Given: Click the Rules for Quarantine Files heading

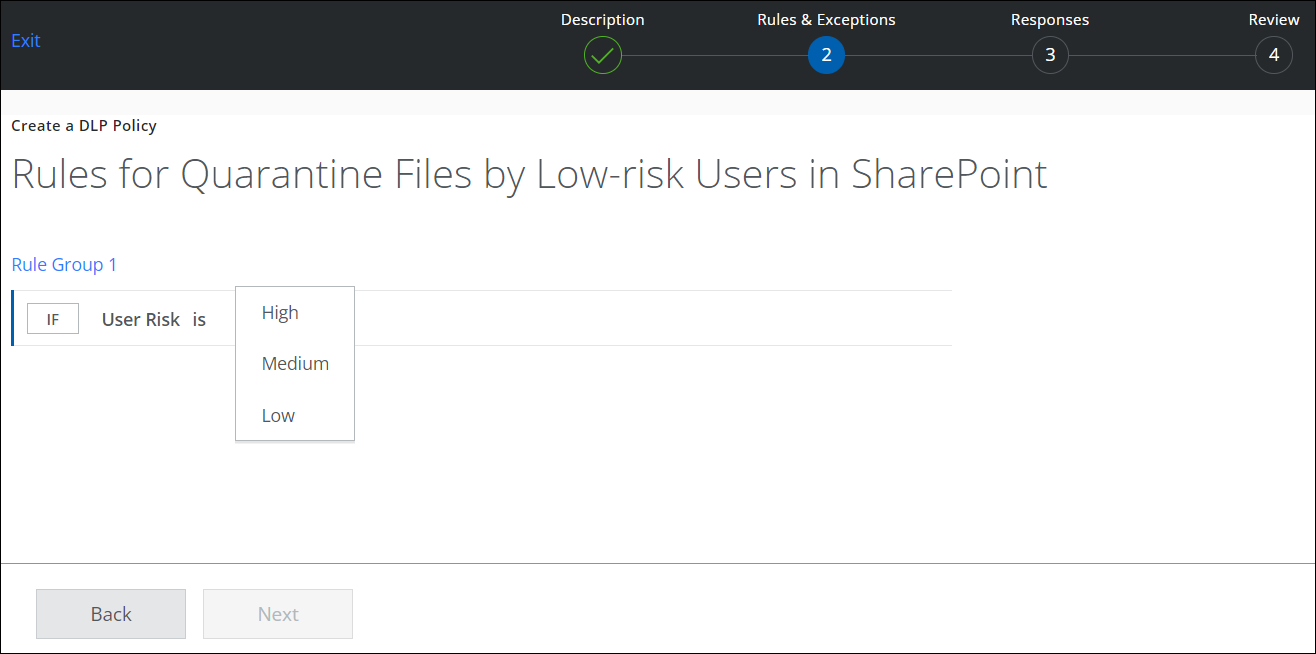Looking at the screenshot, I should tap(529, 175).
